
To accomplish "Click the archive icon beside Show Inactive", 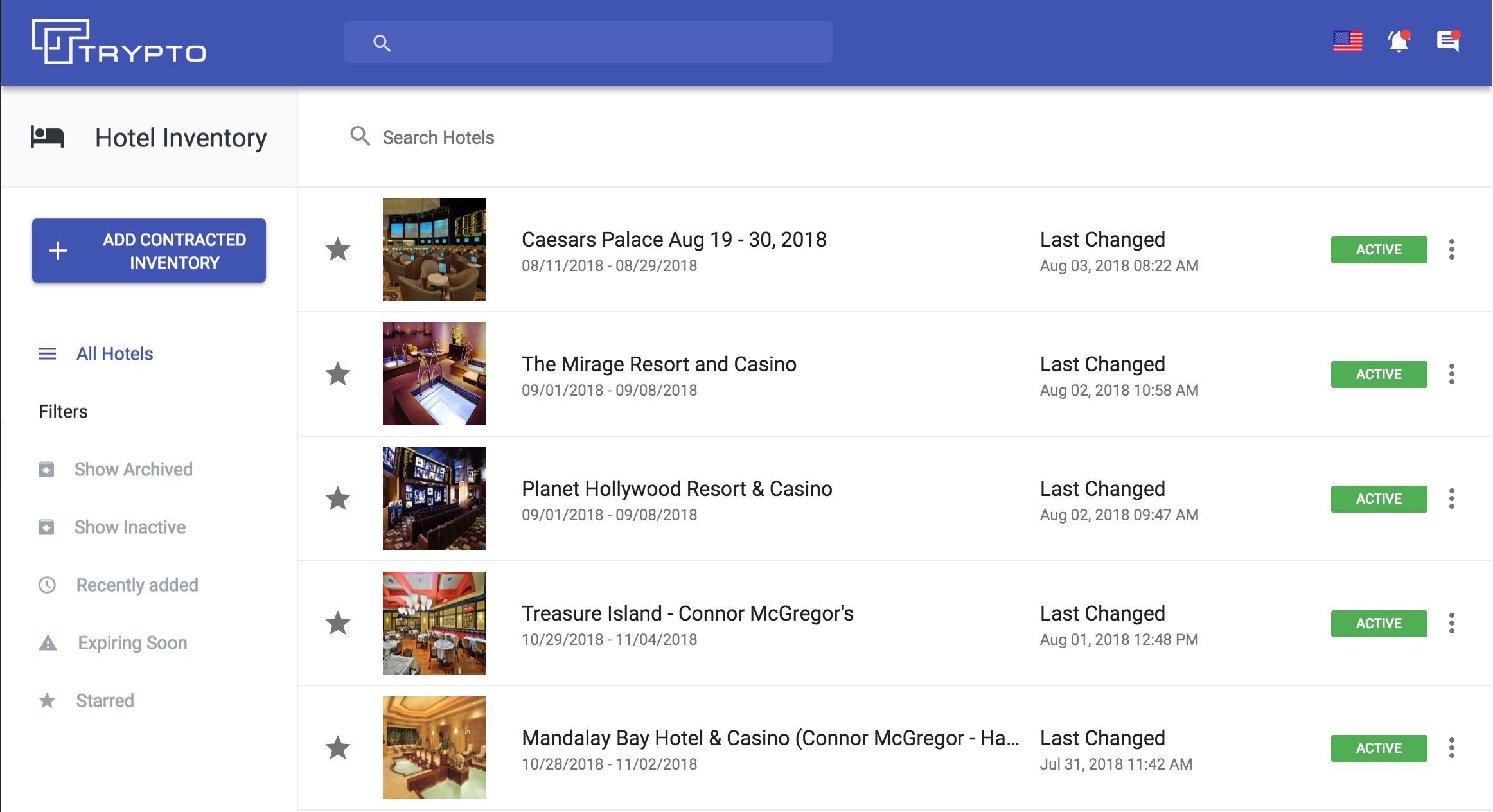I will tap(46, 527).
